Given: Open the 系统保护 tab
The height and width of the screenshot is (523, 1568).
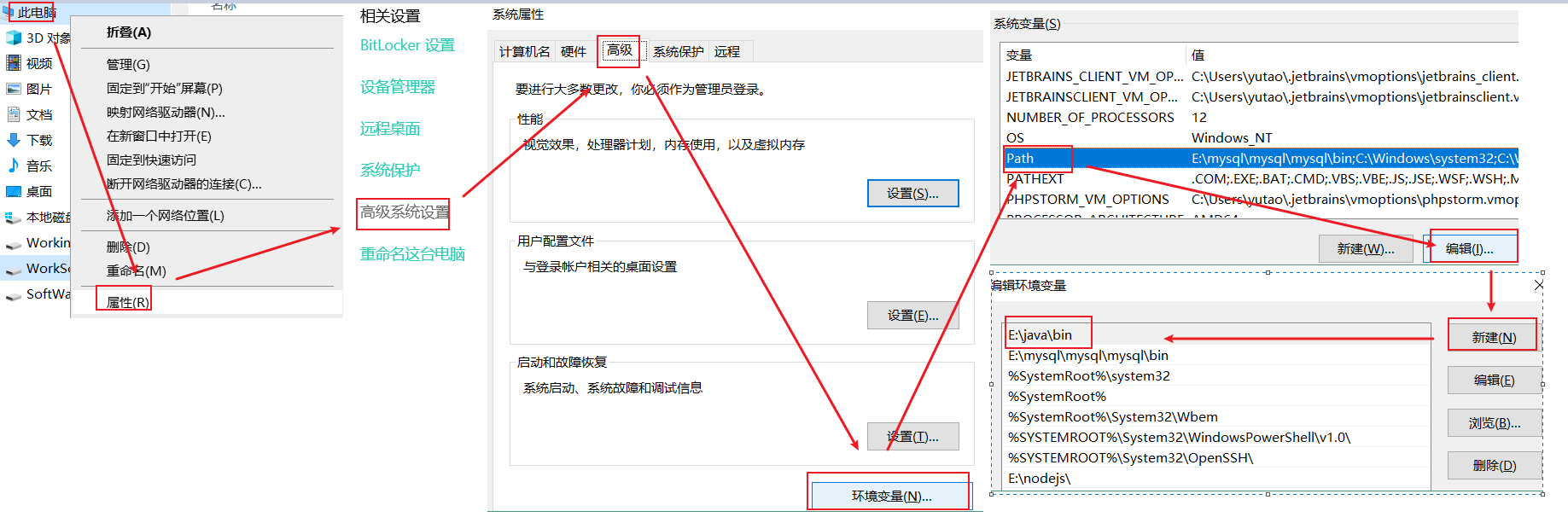Looking at the screenshot, I should [678, 52].
